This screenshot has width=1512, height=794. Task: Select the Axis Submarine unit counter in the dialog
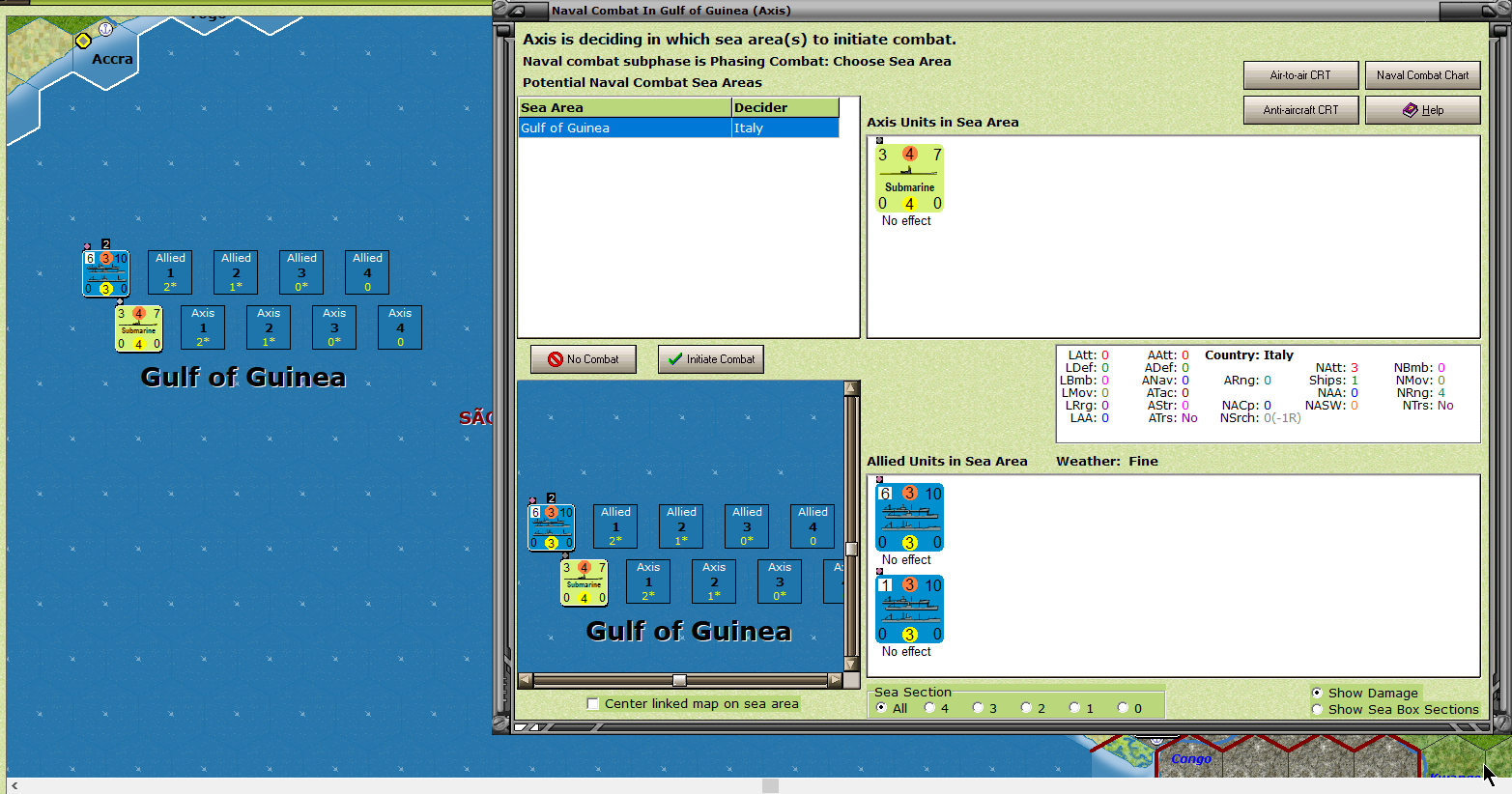coord(909,179)
